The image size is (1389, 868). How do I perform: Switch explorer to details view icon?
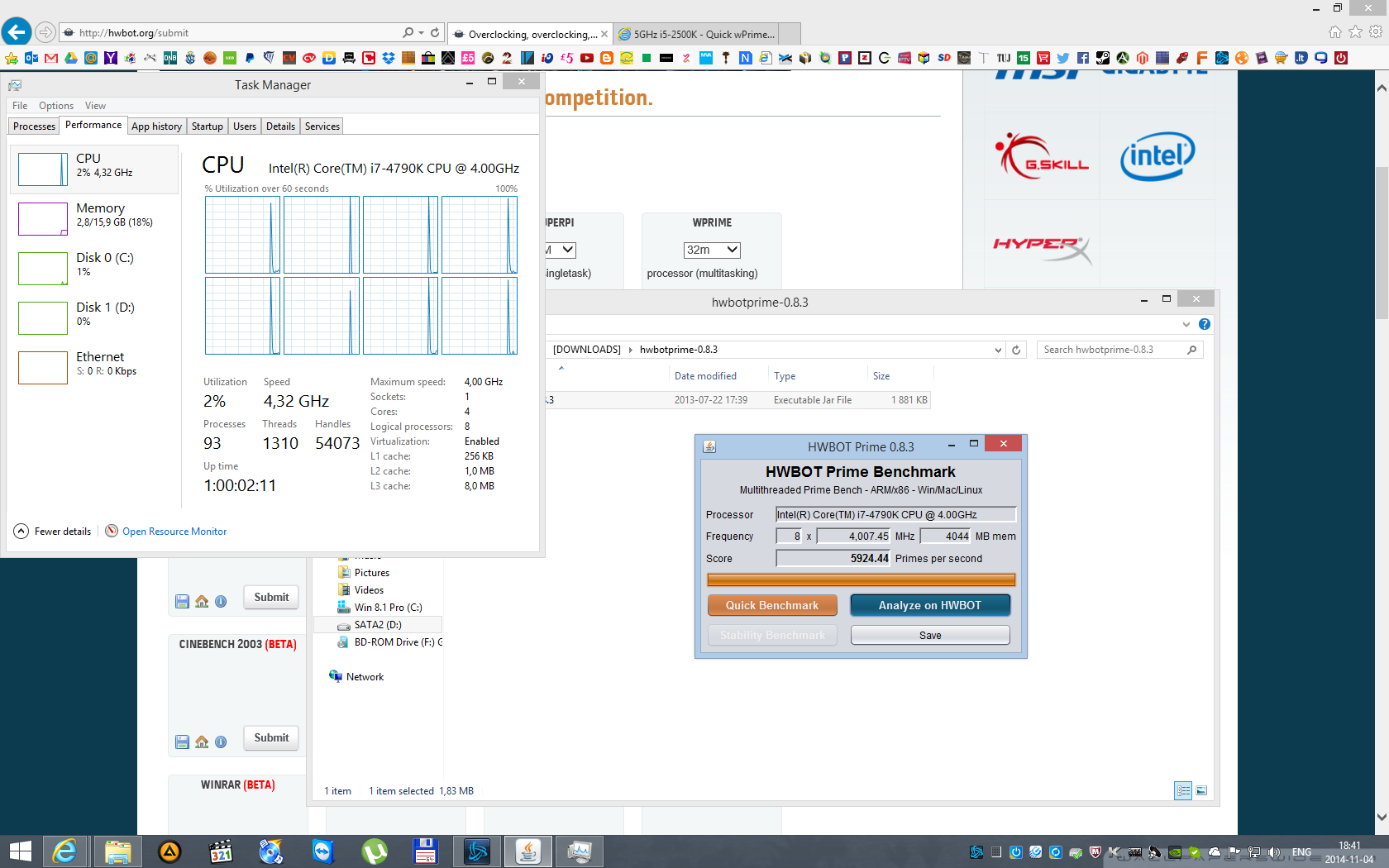(x=1183, y=791)
